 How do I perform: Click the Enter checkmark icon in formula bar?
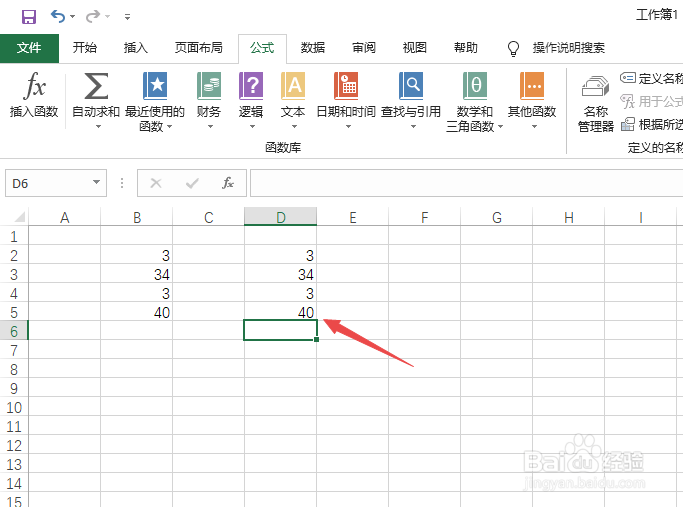(192, 183)
